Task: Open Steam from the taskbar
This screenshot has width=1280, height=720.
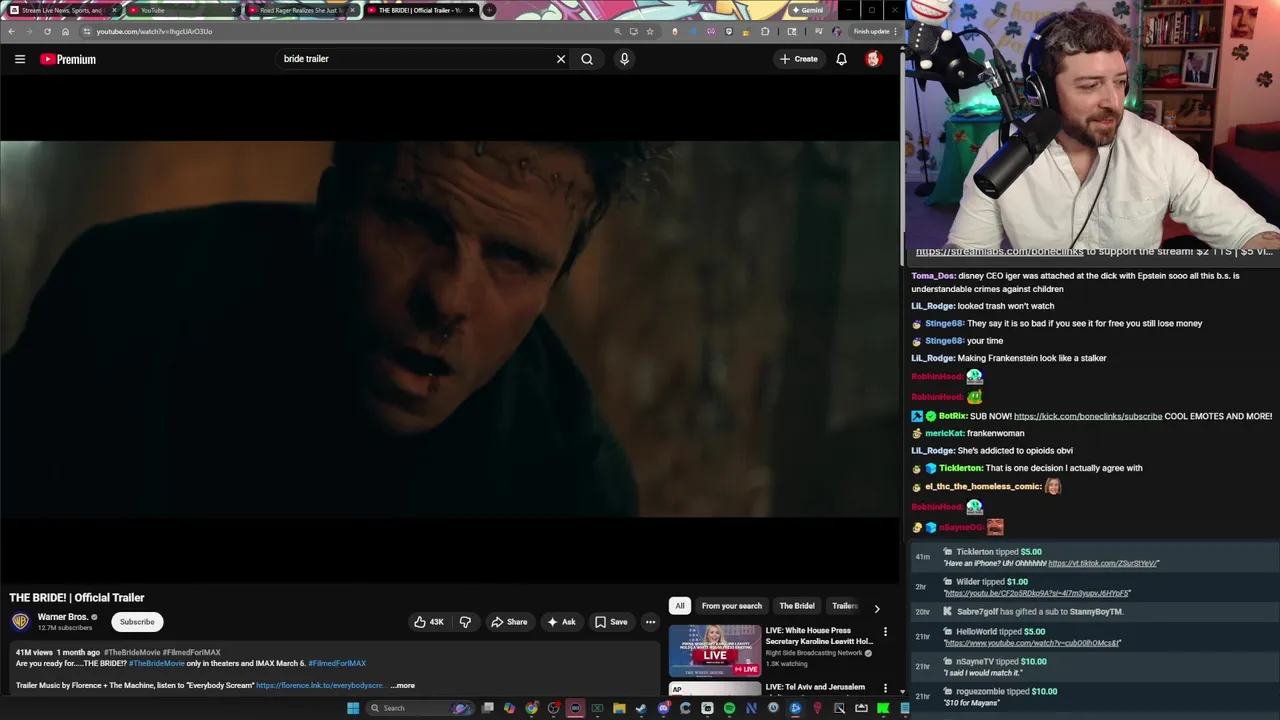Action: pyautogui.click(x=641, y=708)
